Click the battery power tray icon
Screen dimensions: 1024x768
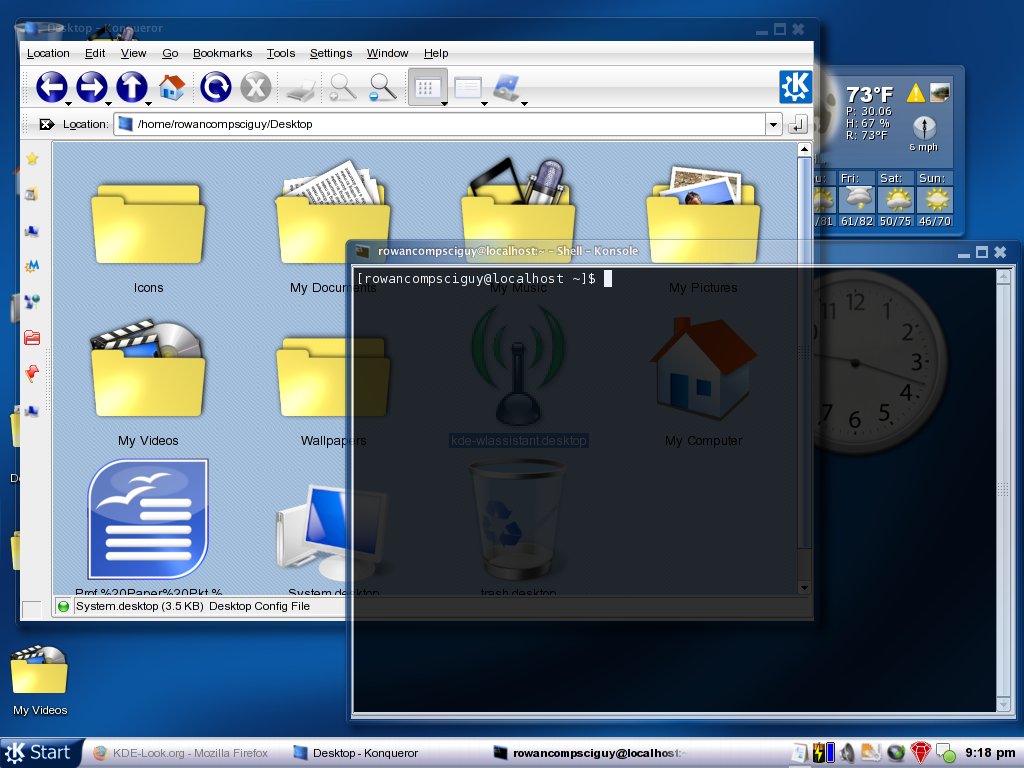click(x=823, y=753)
